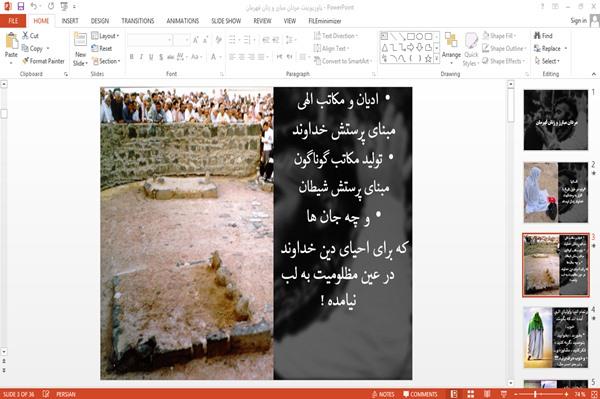
Task: Open the Text Direction dropdown
Action: pyautogui.click(x=336, y=36)
